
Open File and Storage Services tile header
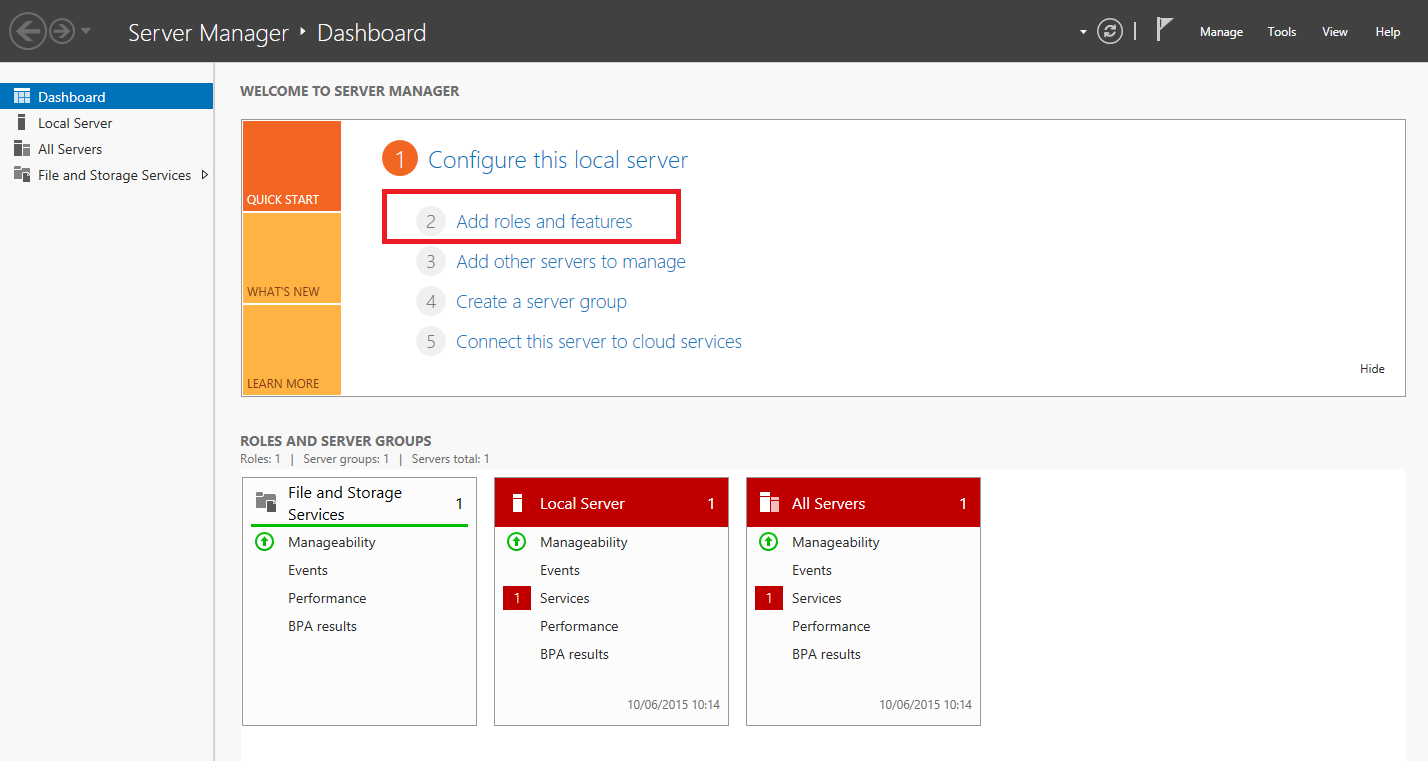359,503
